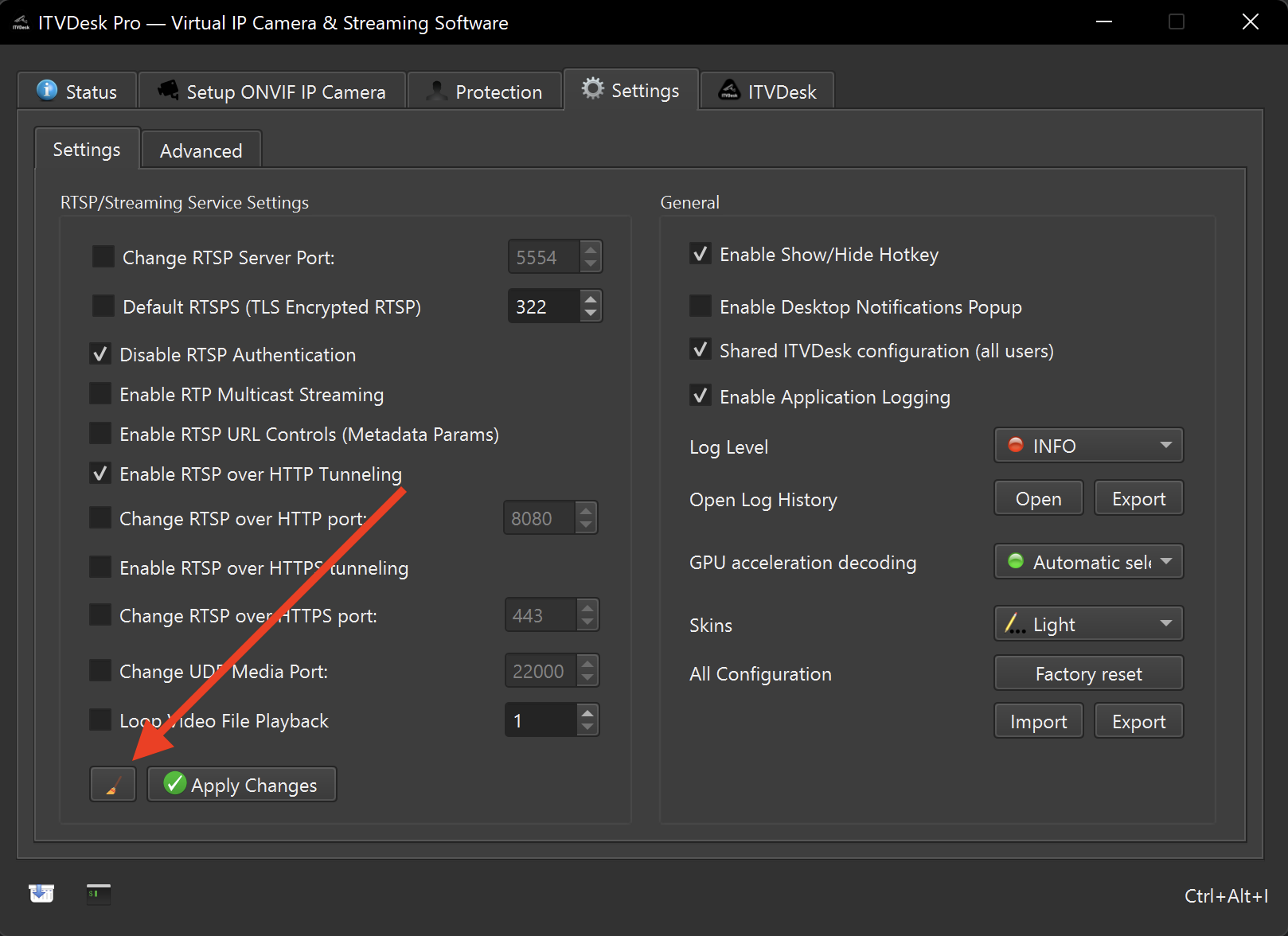Image resolution: width=1288 pixels, height=936 pixels.
Task: Expand the Skins dropdown set to Light
Action: click(1088, 624)
